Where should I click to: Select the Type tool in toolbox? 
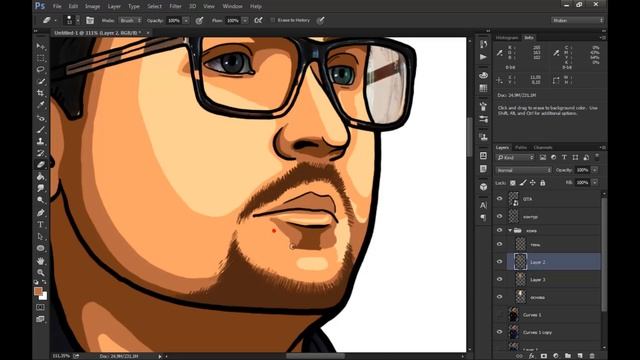coord(40,224)
